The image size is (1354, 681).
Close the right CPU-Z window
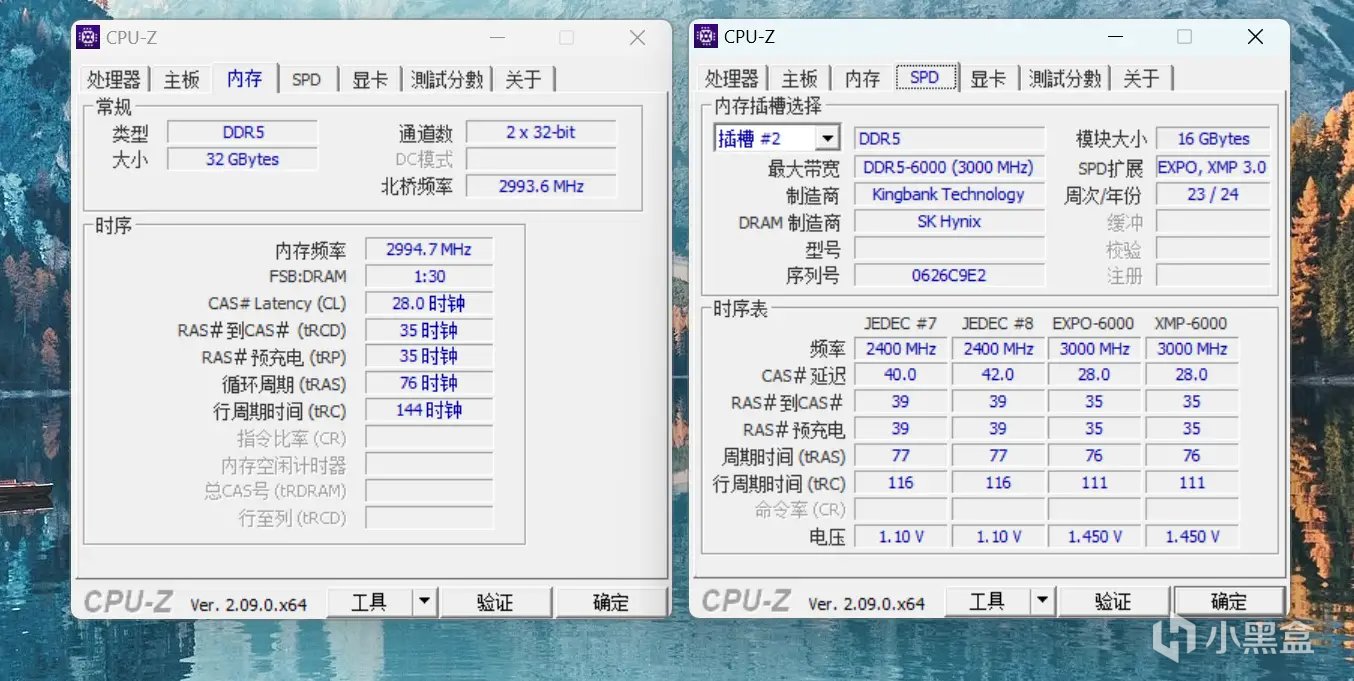[x=1255, y=37]
